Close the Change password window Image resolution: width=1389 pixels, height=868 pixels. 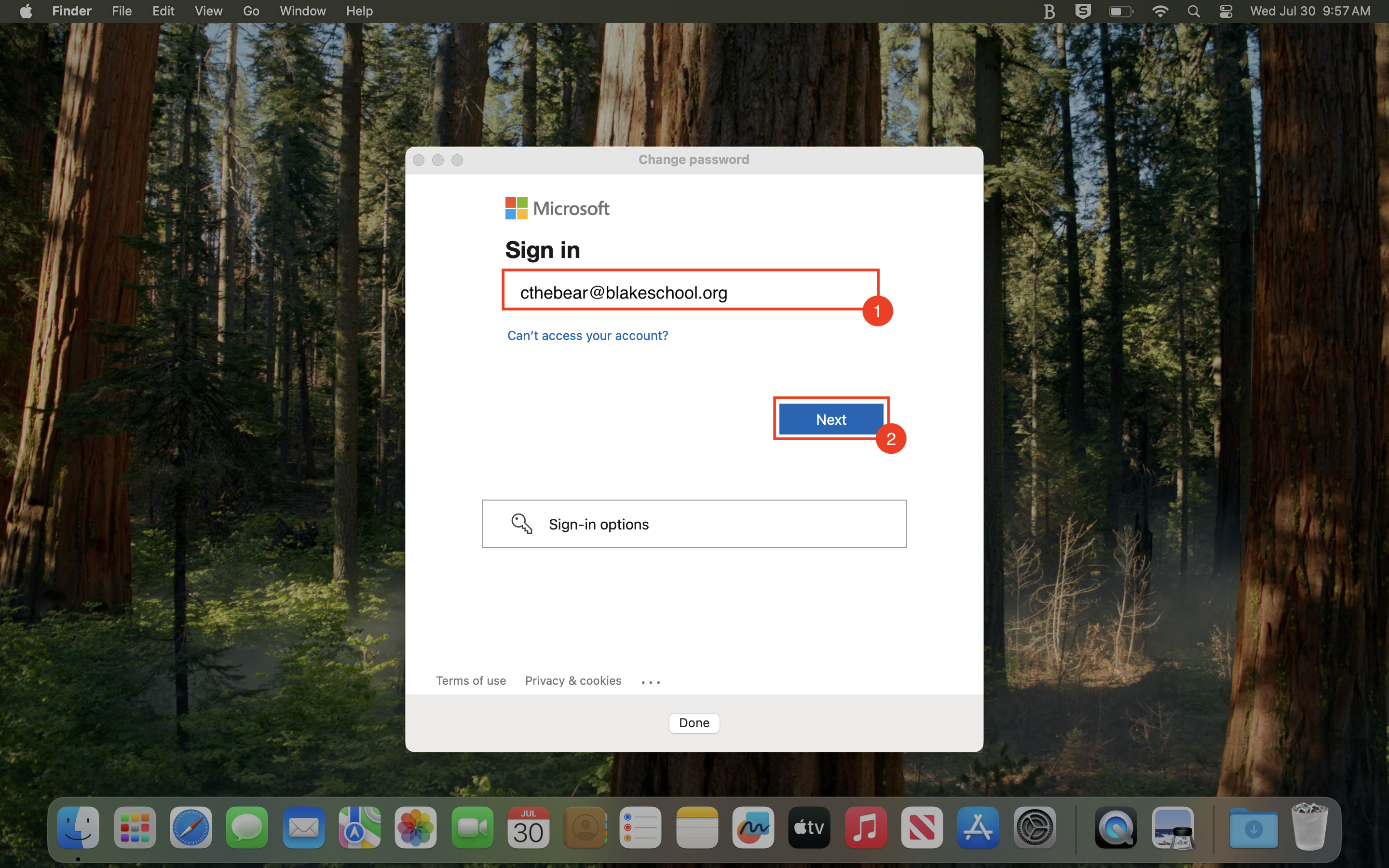(x=419, y=160)
